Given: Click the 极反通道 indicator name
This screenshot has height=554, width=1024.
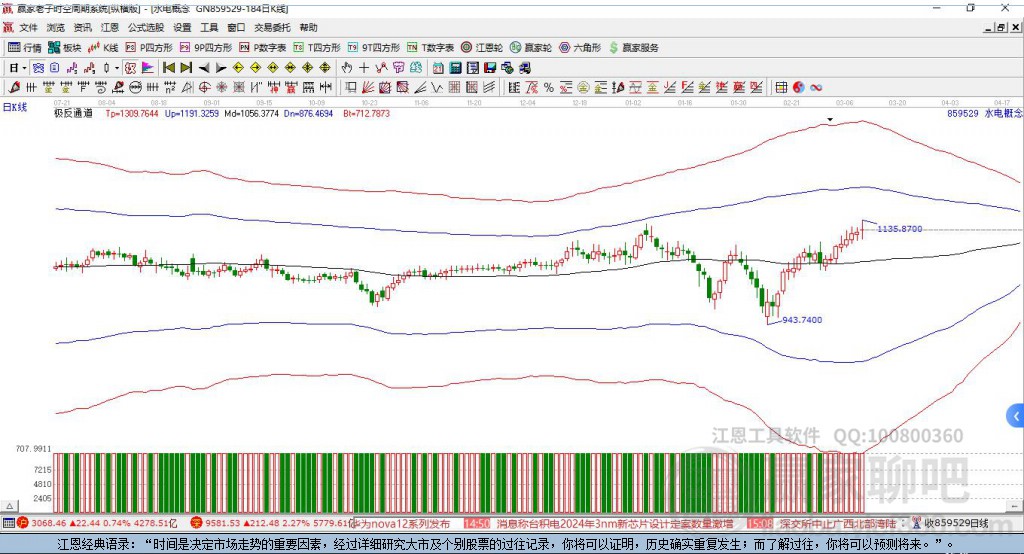Looking at the screenshot, I should (73, 113).
